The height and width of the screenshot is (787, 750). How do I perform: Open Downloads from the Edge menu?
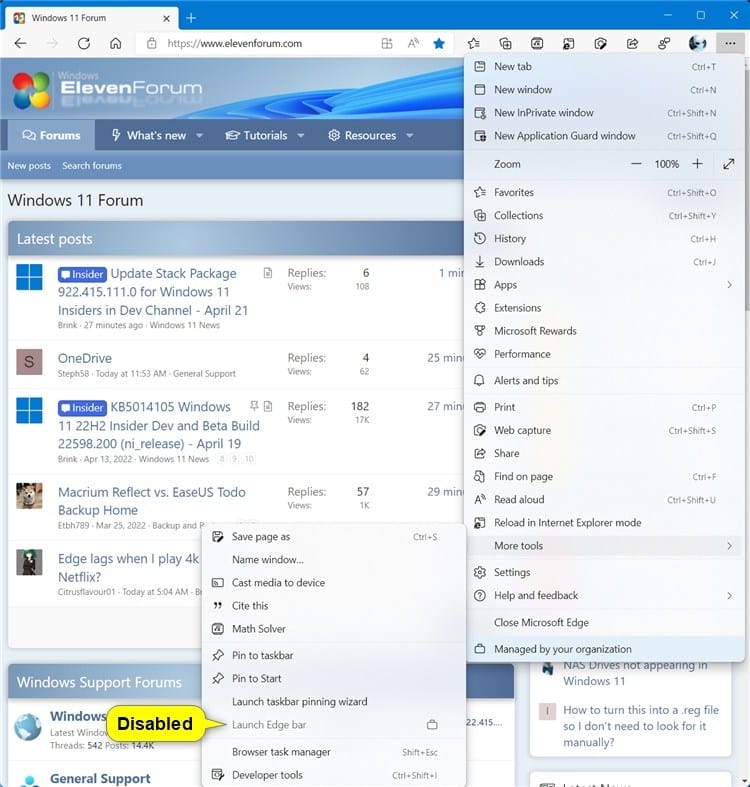click(604, 261)
